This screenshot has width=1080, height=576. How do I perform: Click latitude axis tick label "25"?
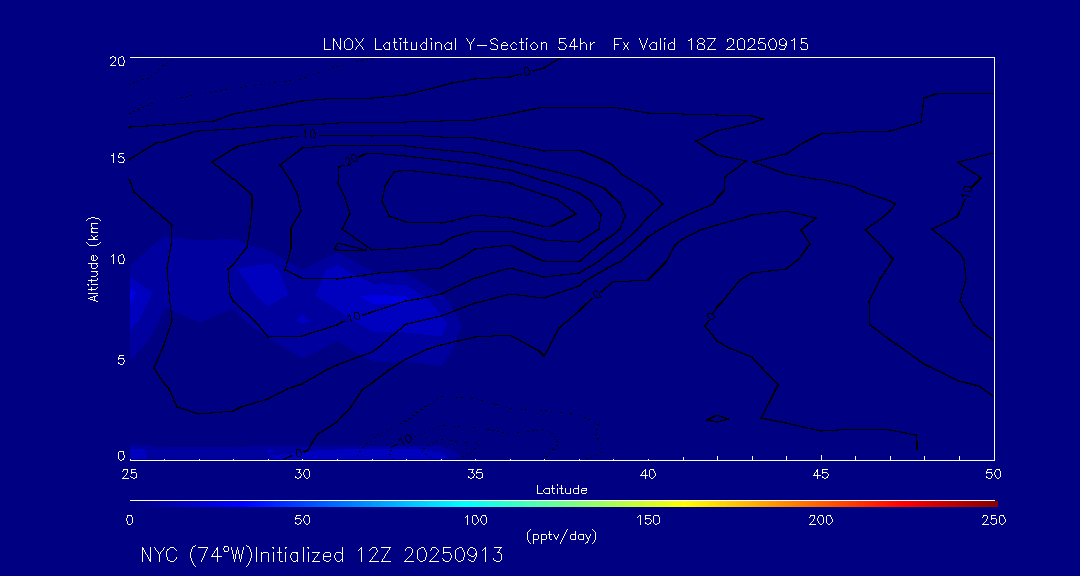coord(129,475)
